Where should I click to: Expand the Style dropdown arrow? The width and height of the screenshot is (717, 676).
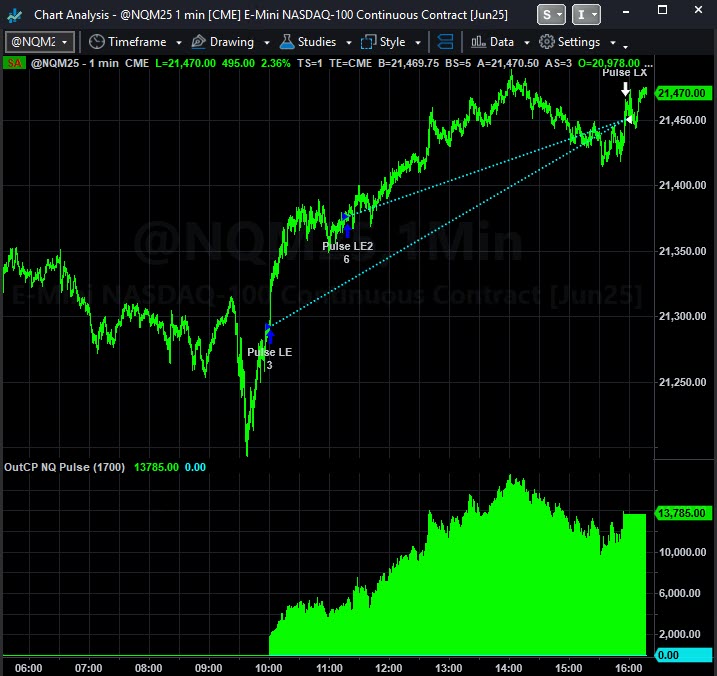tap(418, 43)
